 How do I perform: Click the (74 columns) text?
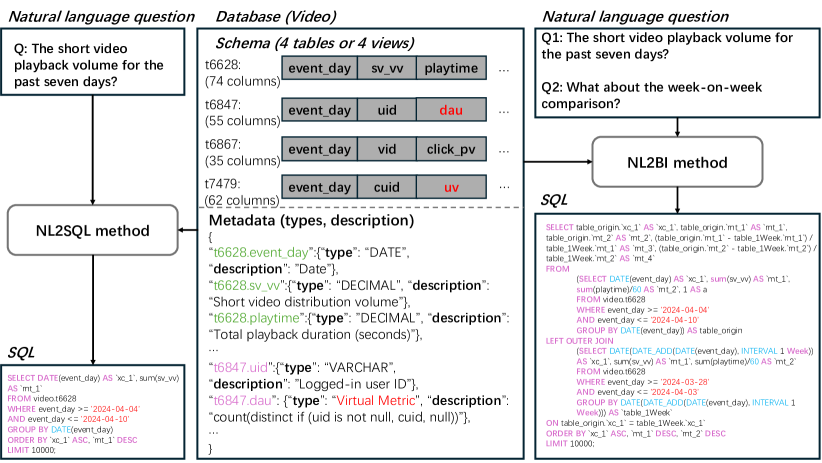coord(242,81)
